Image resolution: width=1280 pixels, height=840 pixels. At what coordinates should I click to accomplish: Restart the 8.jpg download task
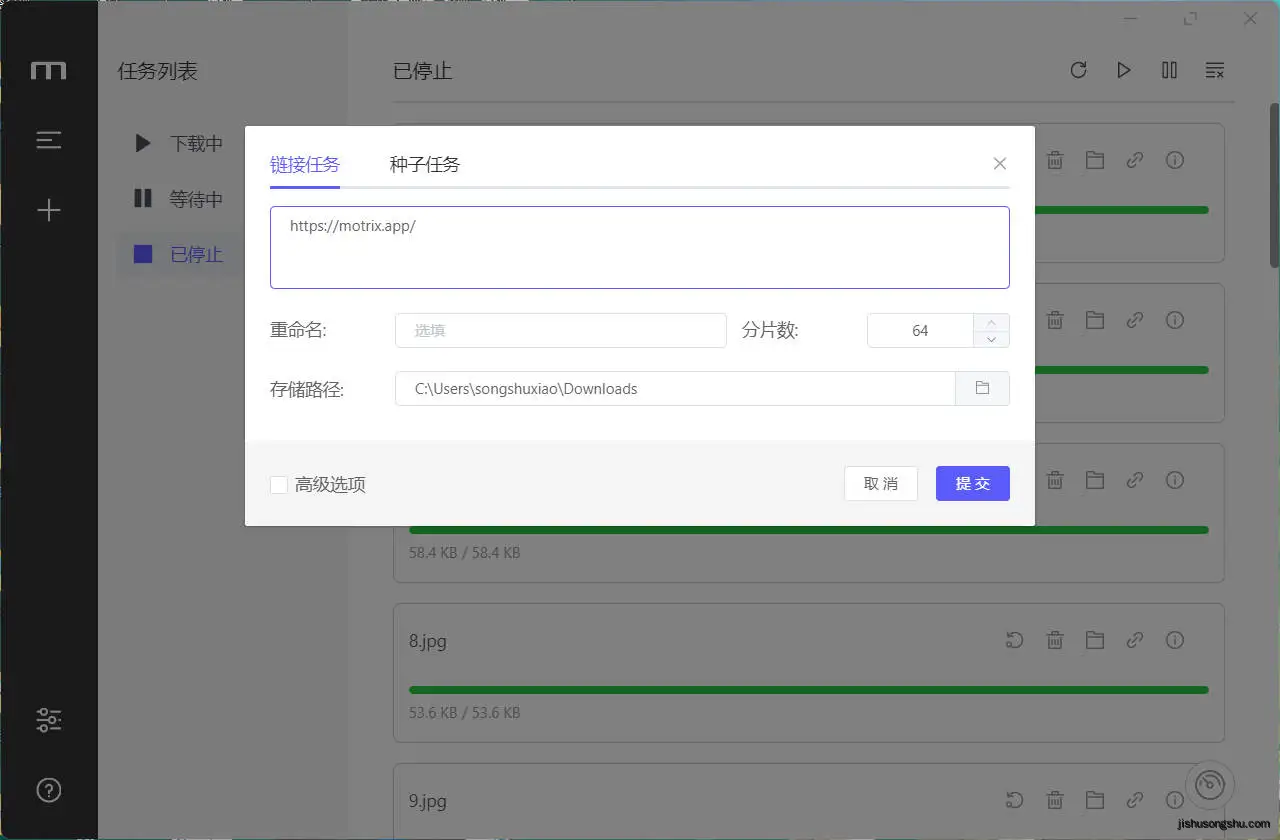[x=1015, y=640]
